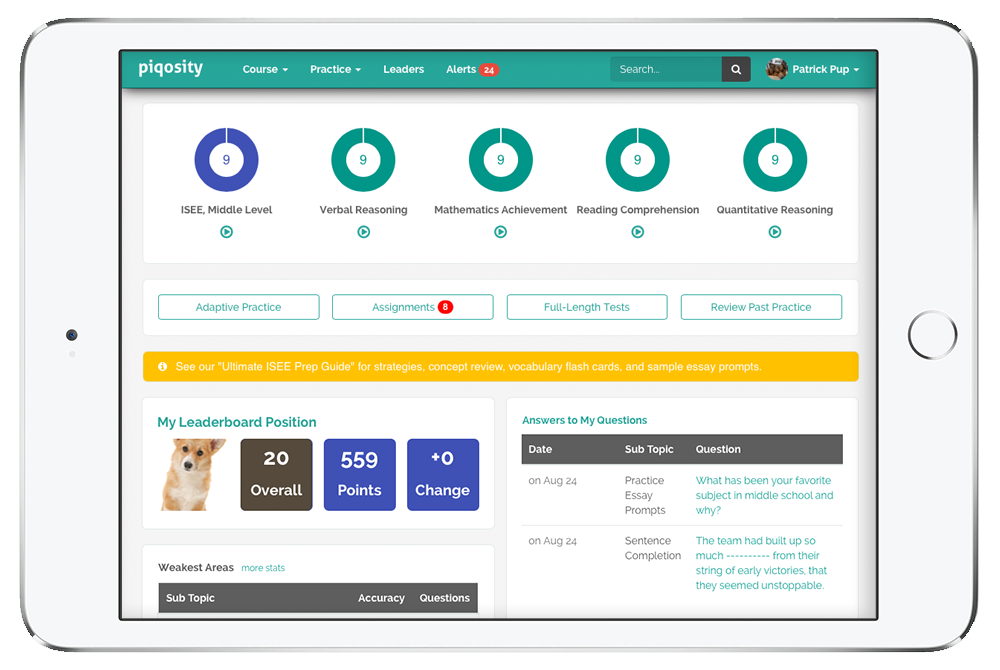The height and width of the screenshot is (670, 1000).
Task: Open the Patrick Pup user menu
Action: click(x=825, y=70)
